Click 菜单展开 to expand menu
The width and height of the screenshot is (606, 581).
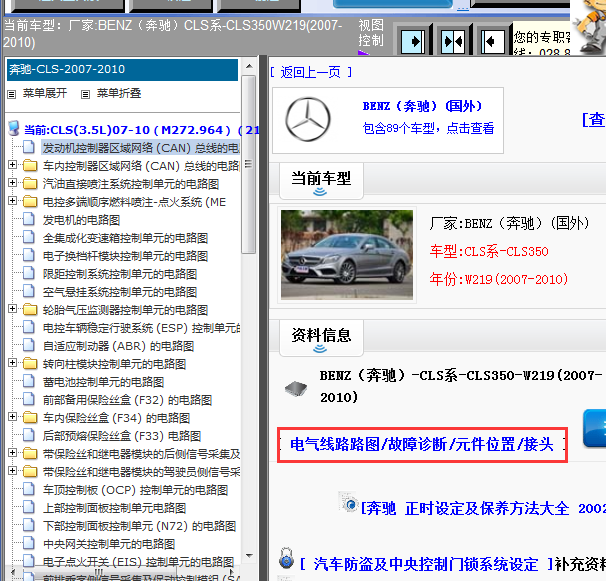pyautogui.click(x=45, y=93)
